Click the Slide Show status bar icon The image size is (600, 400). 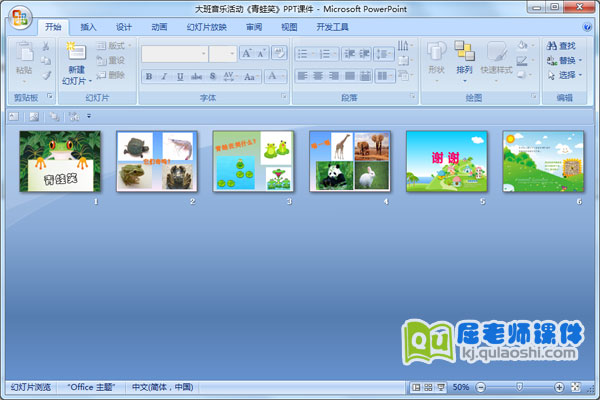click(x=440, y=387)
